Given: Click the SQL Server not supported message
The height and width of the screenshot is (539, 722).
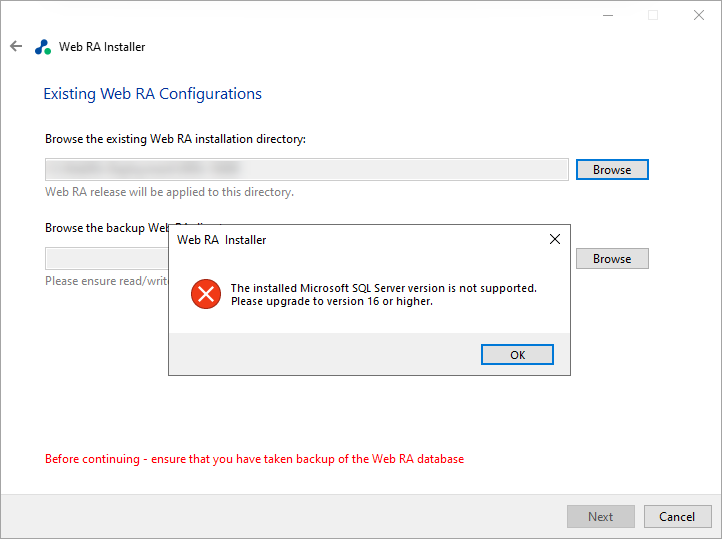Looking at the screenshot, I should [x=383, y=294].
